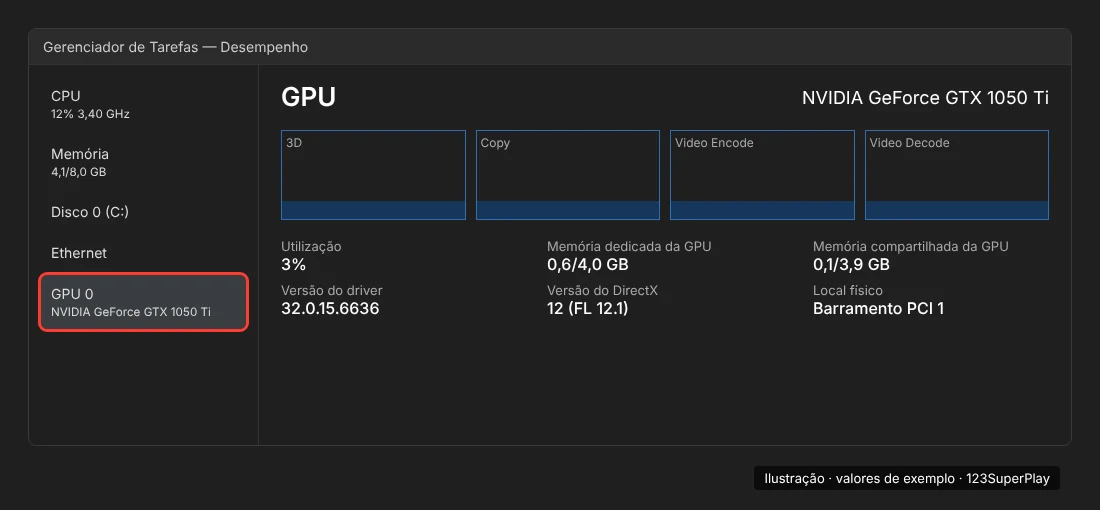1100x510 pixels.
Task: Click driver version 32.0.15.6636
Action: pos(330,308)
